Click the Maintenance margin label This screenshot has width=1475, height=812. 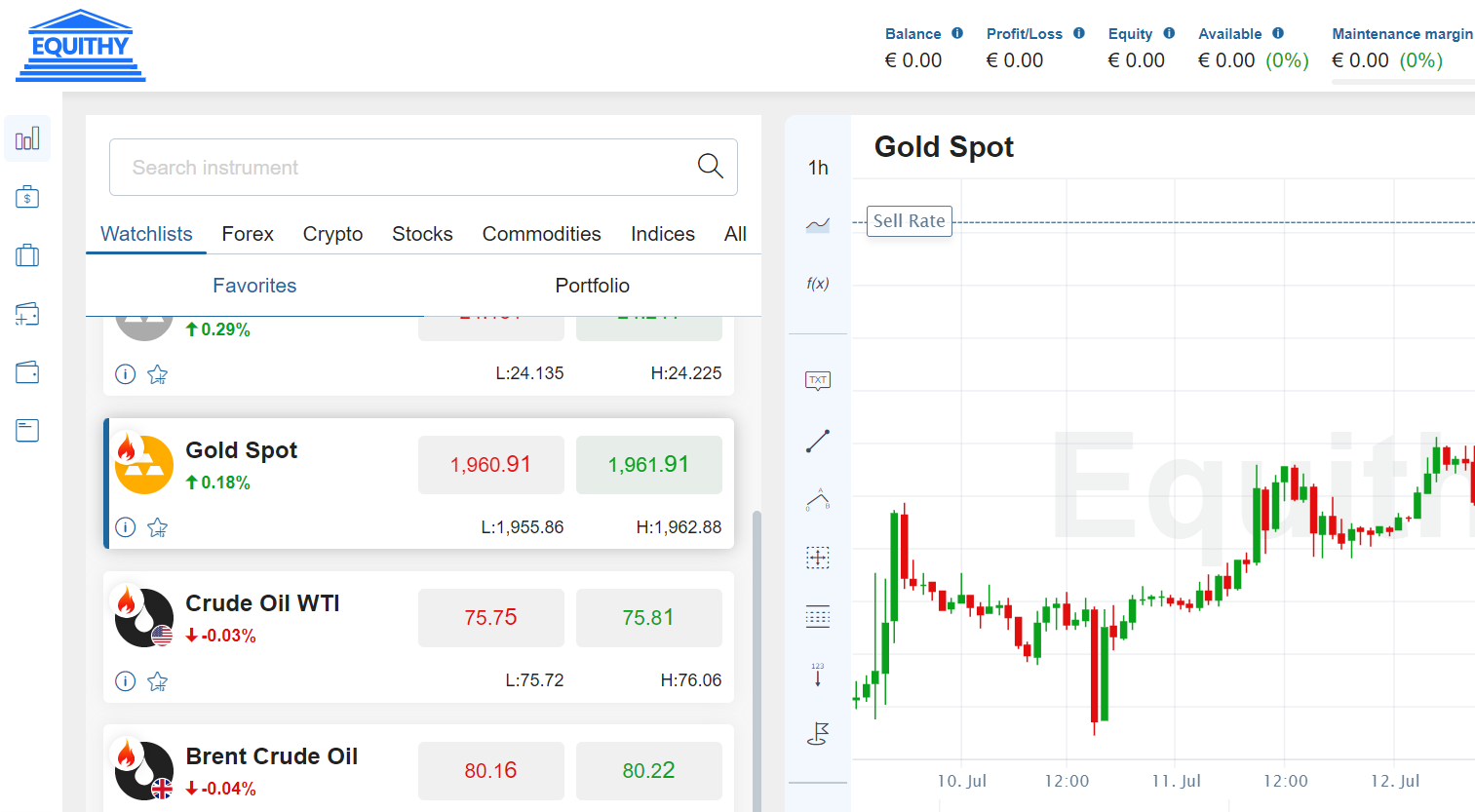[1403, 33]
